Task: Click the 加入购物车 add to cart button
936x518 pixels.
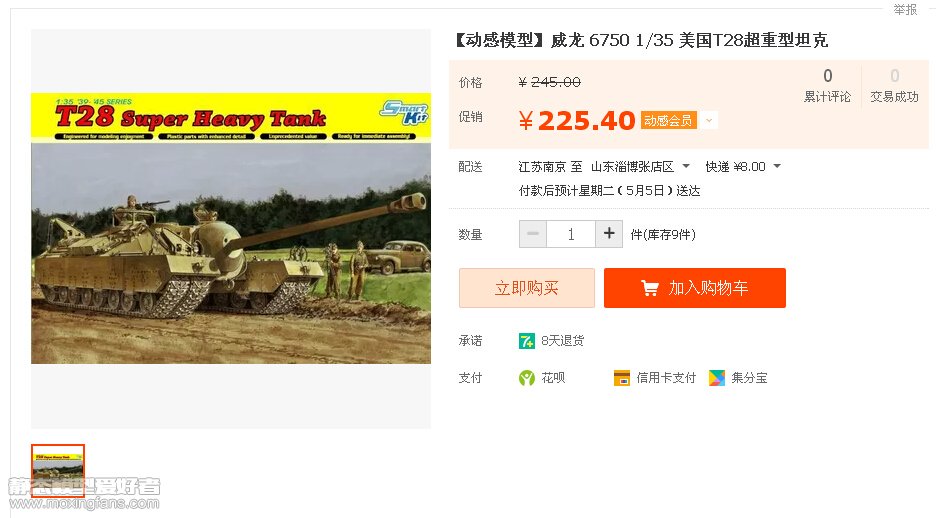Action: pyautogui.click(x=694, y=288)
